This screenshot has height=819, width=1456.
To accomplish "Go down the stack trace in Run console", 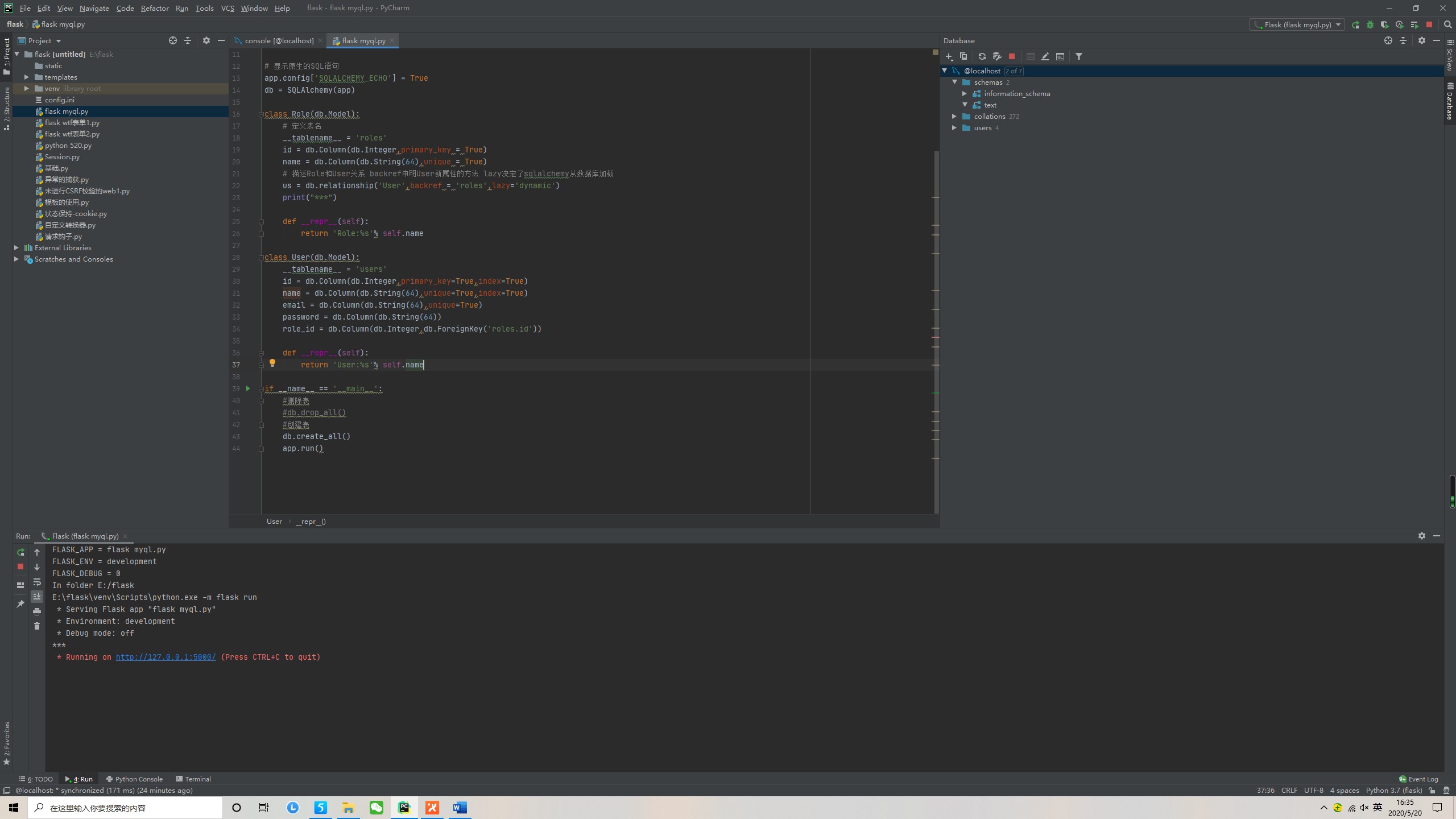I will click(37, 567).
